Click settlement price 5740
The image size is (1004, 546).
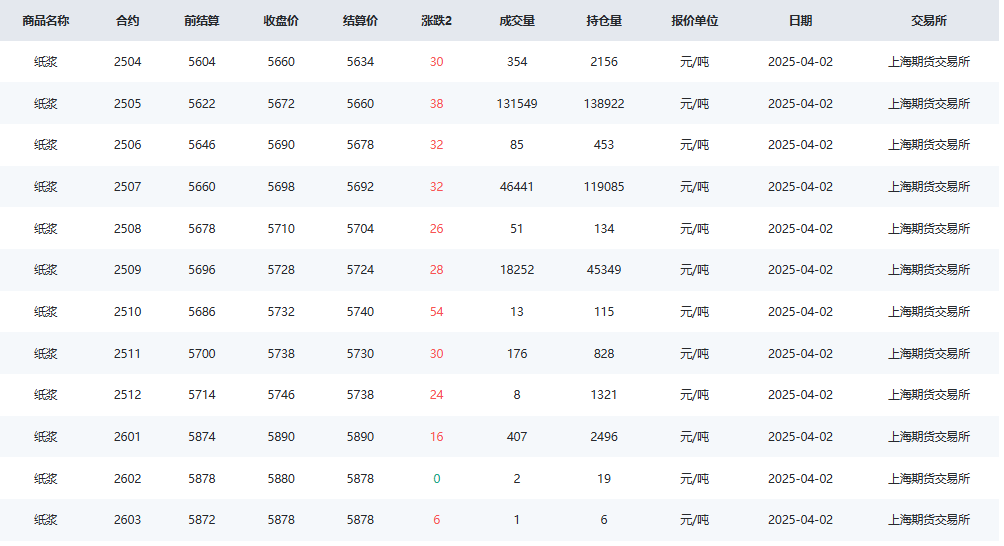pyautogui.click(x=360, y=312)
